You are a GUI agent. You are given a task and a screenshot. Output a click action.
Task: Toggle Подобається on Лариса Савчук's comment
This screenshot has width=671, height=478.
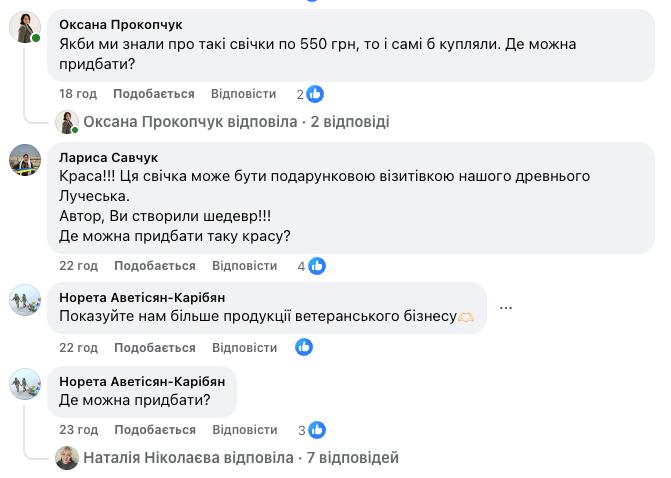point(154,266)
